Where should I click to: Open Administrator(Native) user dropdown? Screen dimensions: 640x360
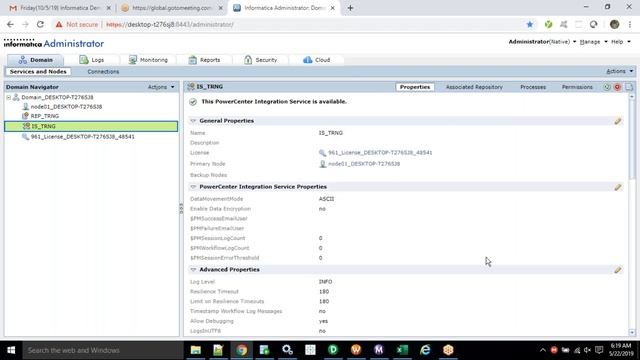(542, 42)
